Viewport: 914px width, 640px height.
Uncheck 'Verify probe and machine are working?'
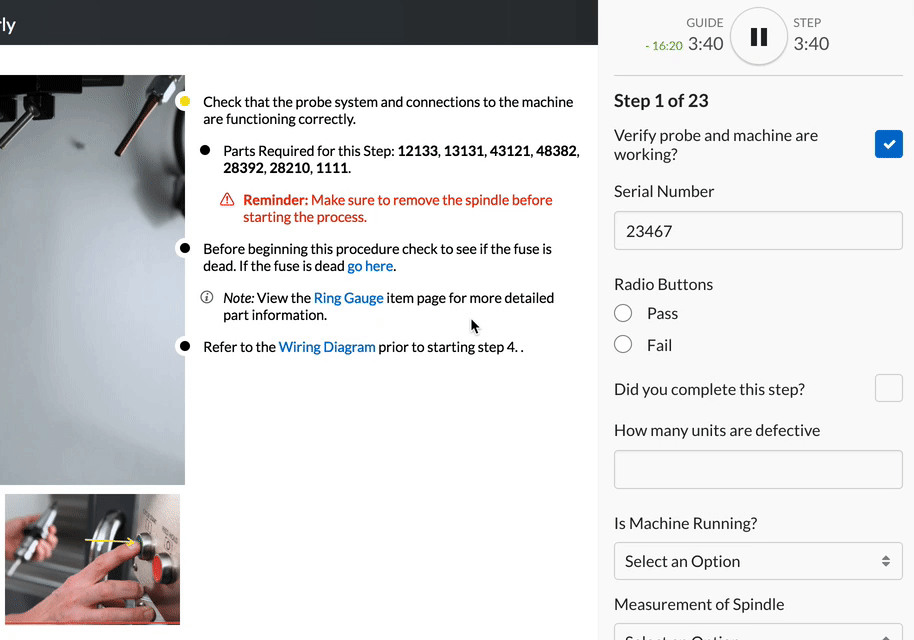[x=888, y=144]
